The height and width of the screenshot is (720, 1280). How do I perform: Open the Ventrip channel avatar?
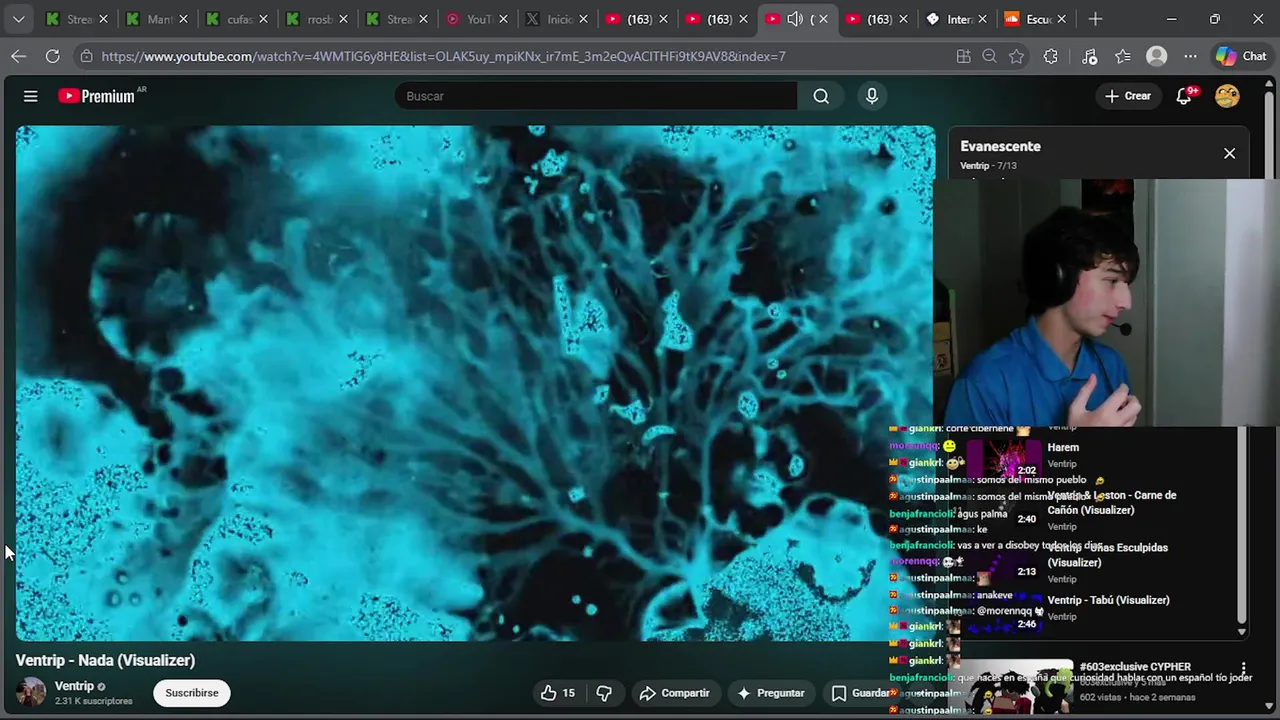click(31, 692)
